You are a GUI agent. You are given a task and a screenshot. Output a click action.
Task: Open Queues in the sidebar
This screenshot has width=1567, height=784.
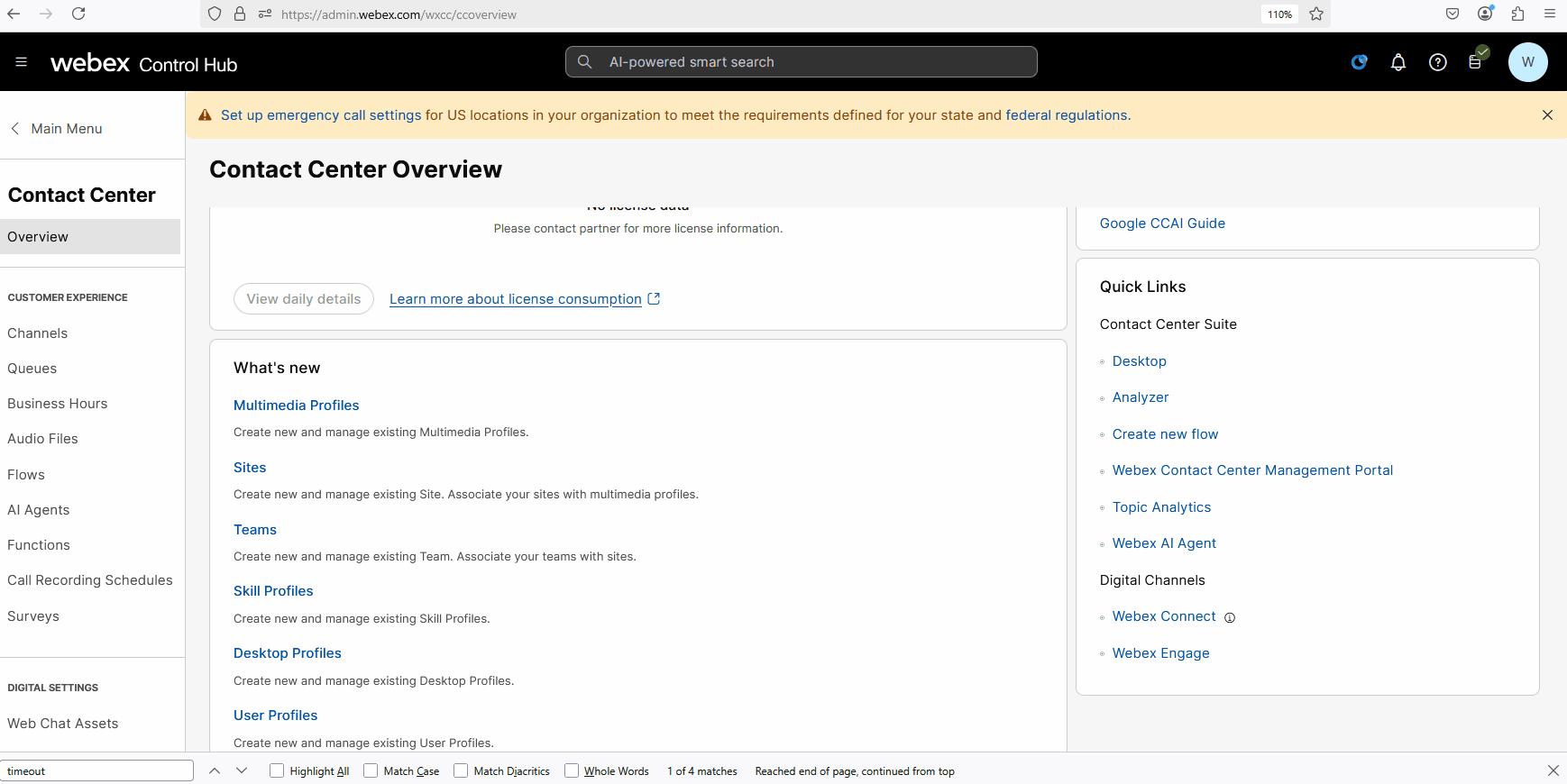[x=32, y=369]
